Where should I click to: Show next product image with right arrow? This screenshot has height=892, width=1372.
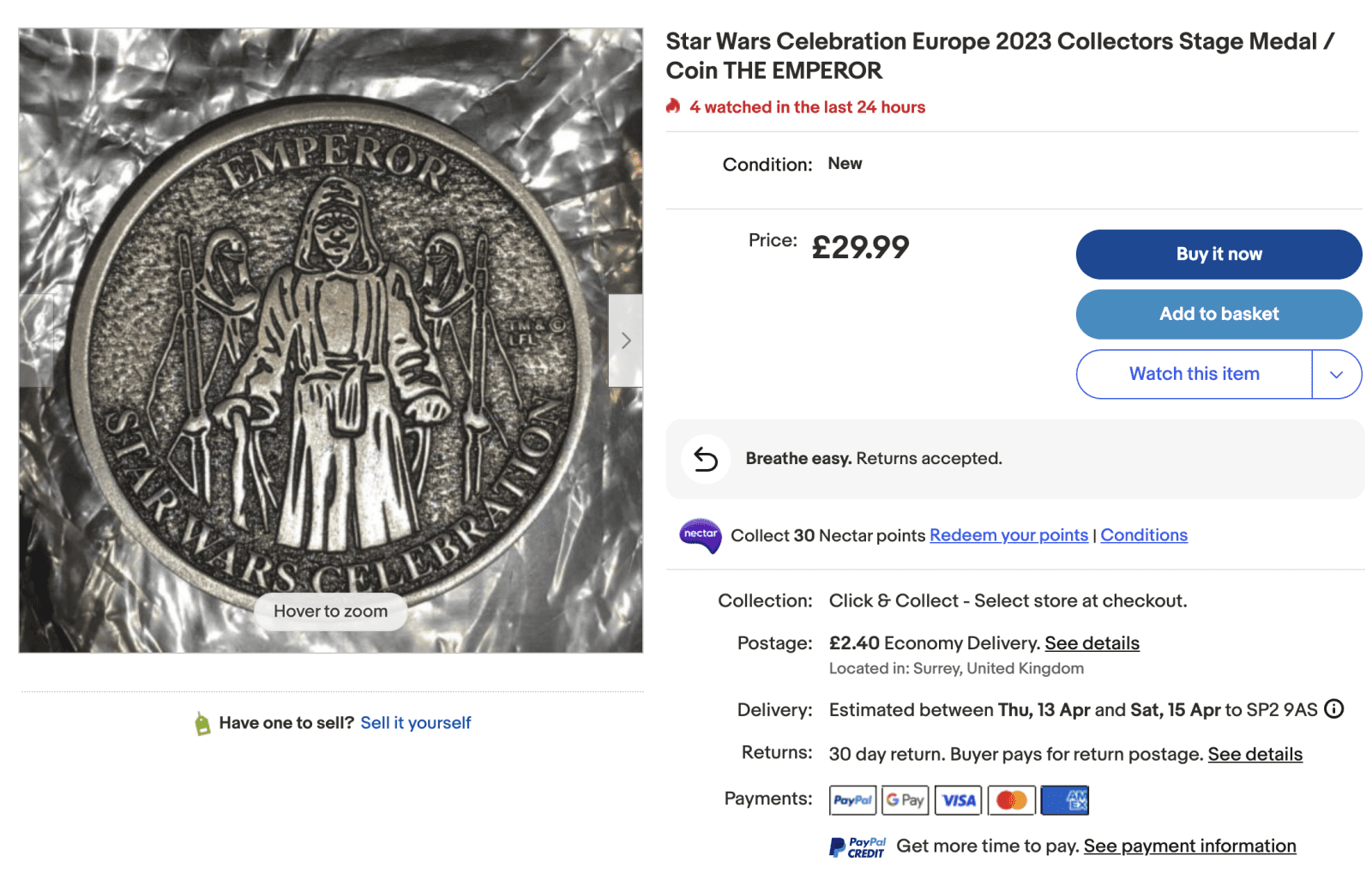point(626,341)
